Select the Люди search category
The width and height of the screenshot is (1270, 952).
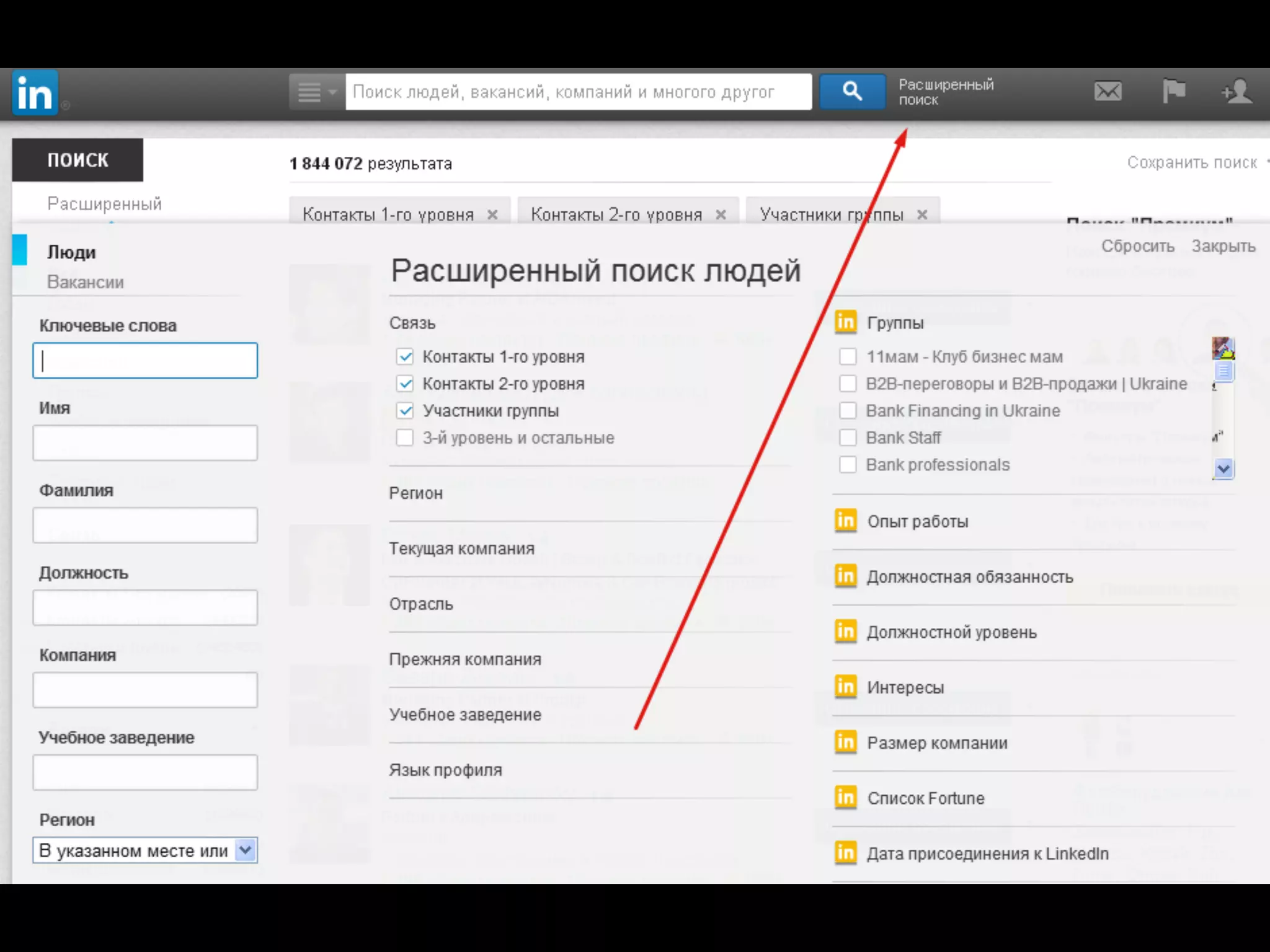point(72,252)
